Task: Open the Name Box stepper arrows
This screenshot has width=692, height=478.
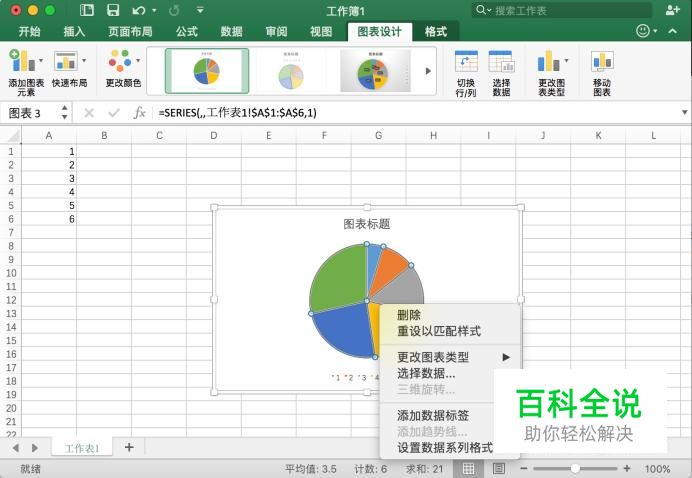Action: [65, 113]
